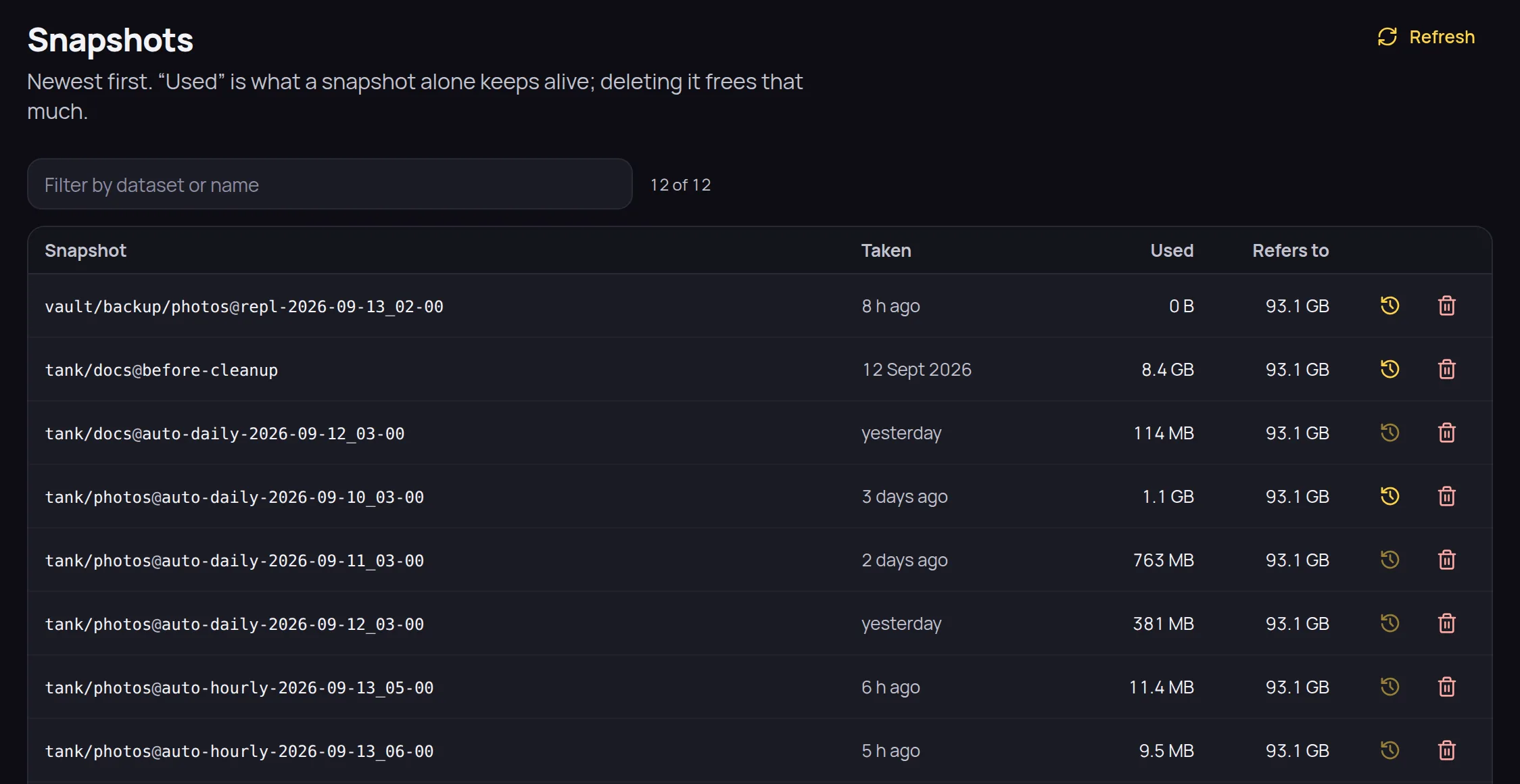Click rollback icon for auto-hourly-2026-09-13_06-00 snapshot
The height and width of the screenshot is (784, 1520).
(x=1390, y=750)
